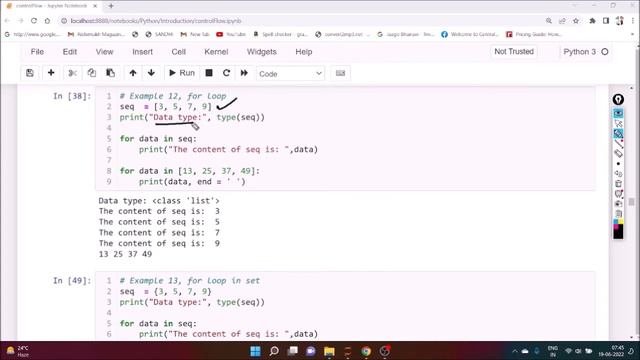Open the Windows Start menu
Image resolution: width=640 pixels, height=360 pixels.
point(256,351)
